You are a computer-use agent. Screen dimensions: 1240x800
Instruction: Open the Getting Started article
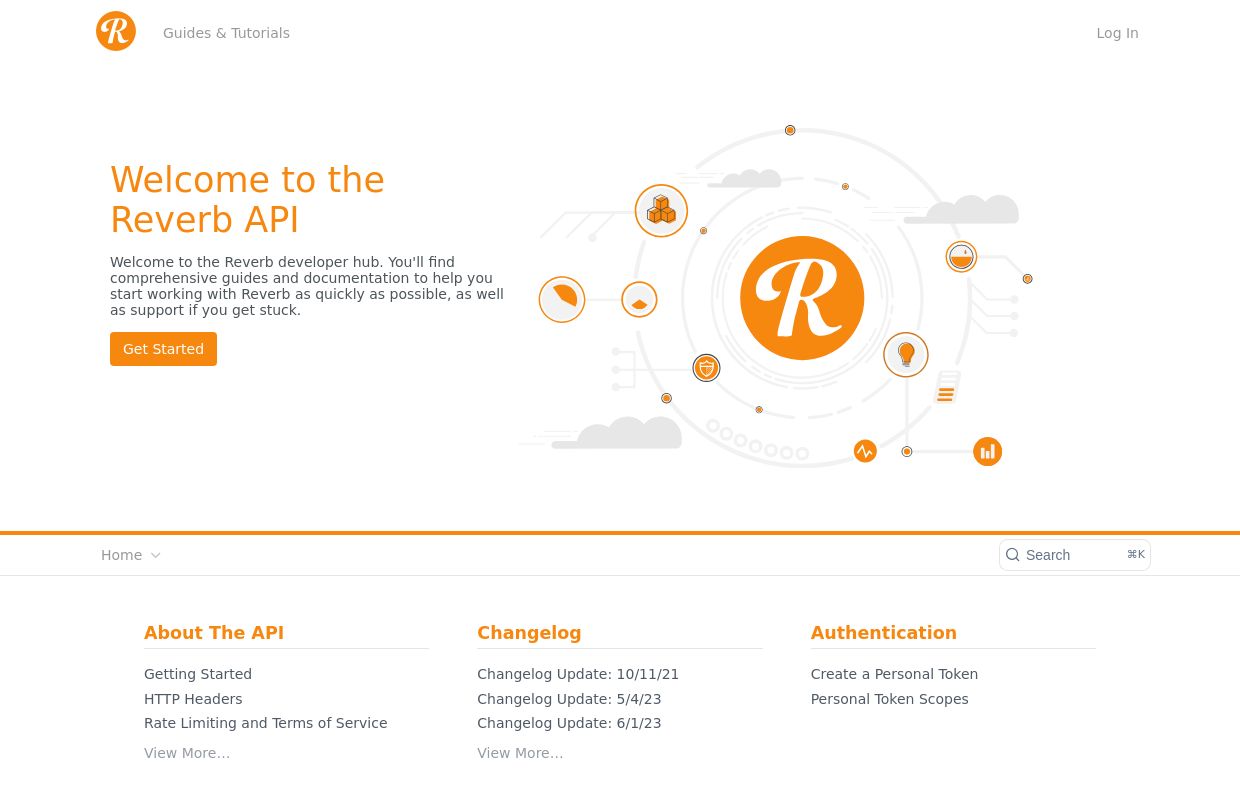[198, 674]
